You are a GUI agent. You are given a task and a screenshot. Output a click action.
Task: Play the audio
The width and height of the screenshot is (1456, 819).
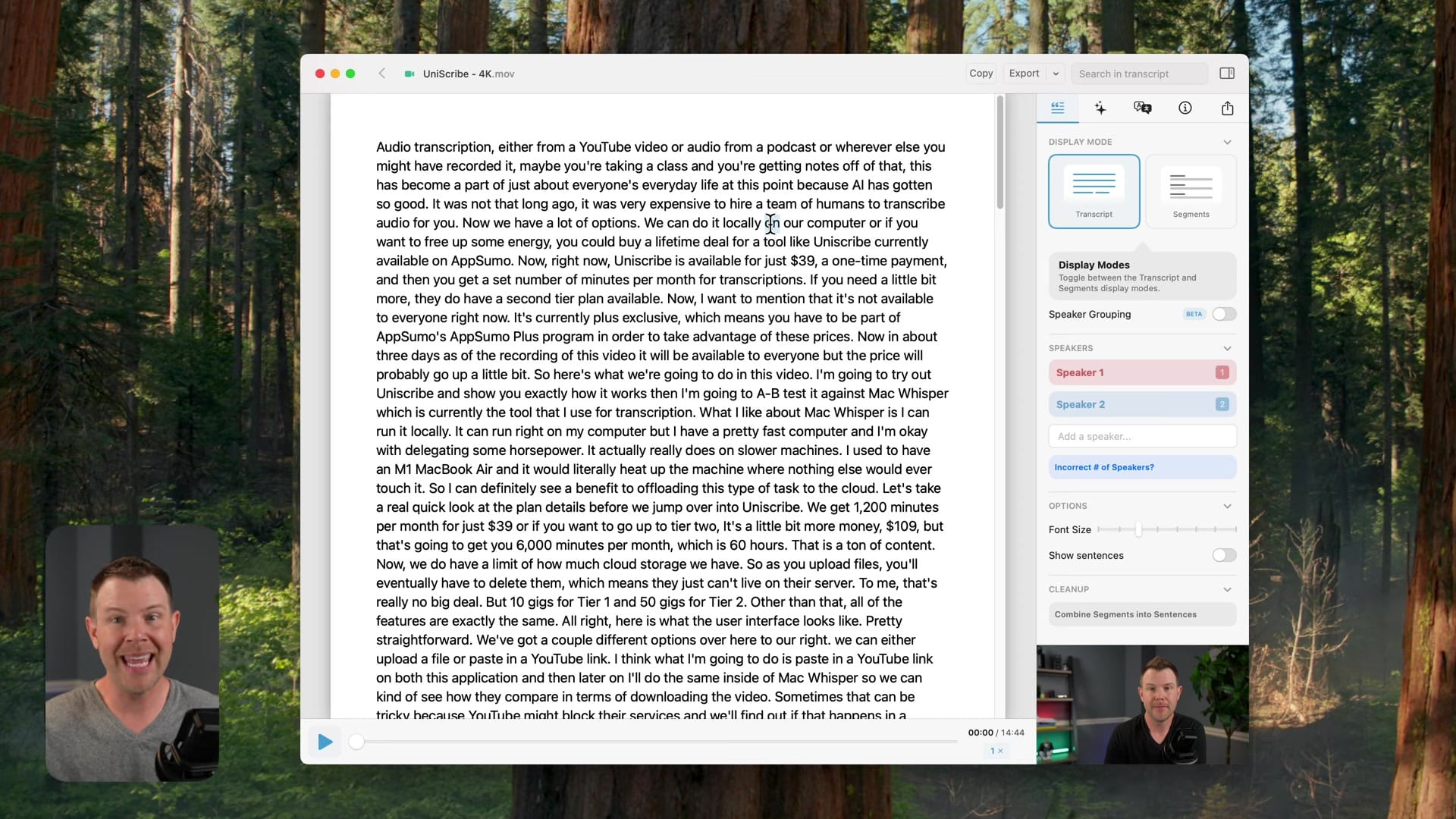click(325, 742)
